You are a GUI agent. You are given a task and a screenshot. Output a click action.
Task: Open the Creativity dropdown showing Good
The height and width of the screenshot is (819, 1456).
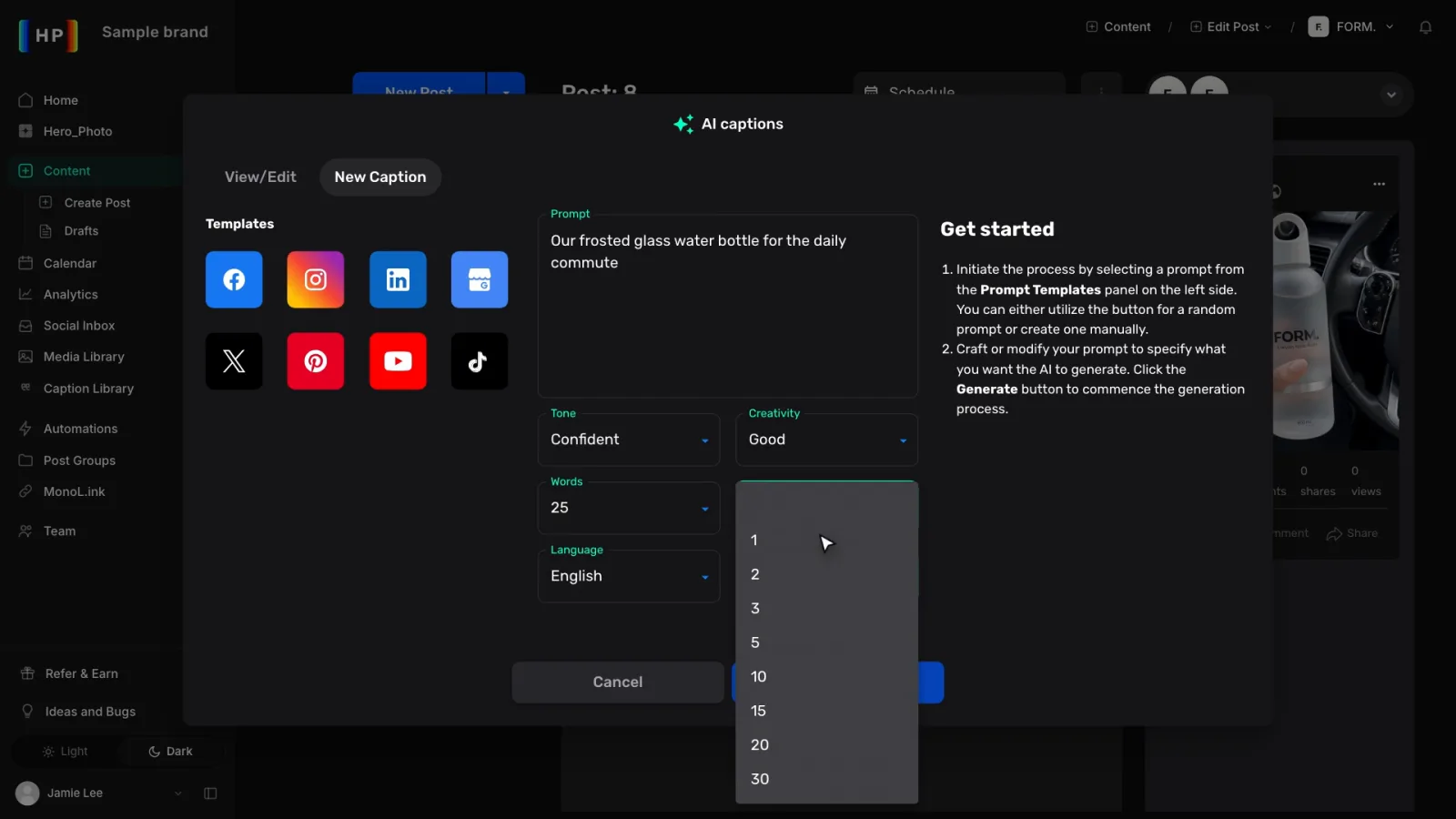click(826, 440)
